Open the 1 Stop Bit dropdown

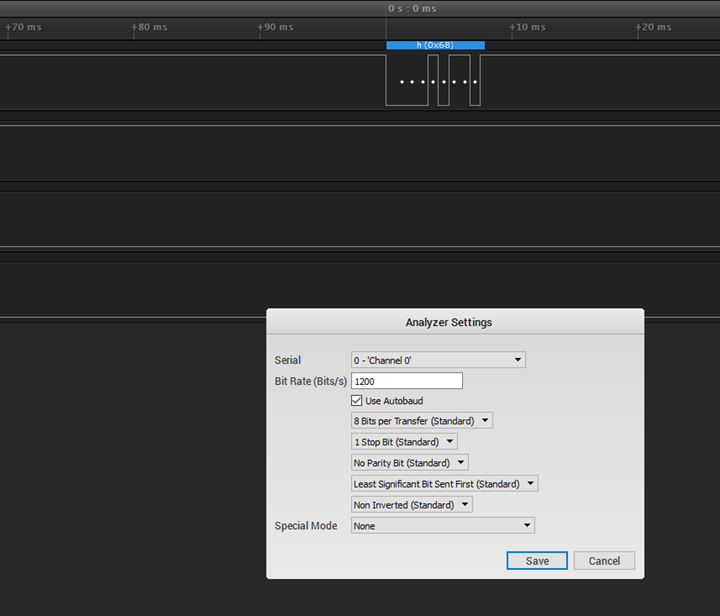pyautogui.click(x=404, y=442)
